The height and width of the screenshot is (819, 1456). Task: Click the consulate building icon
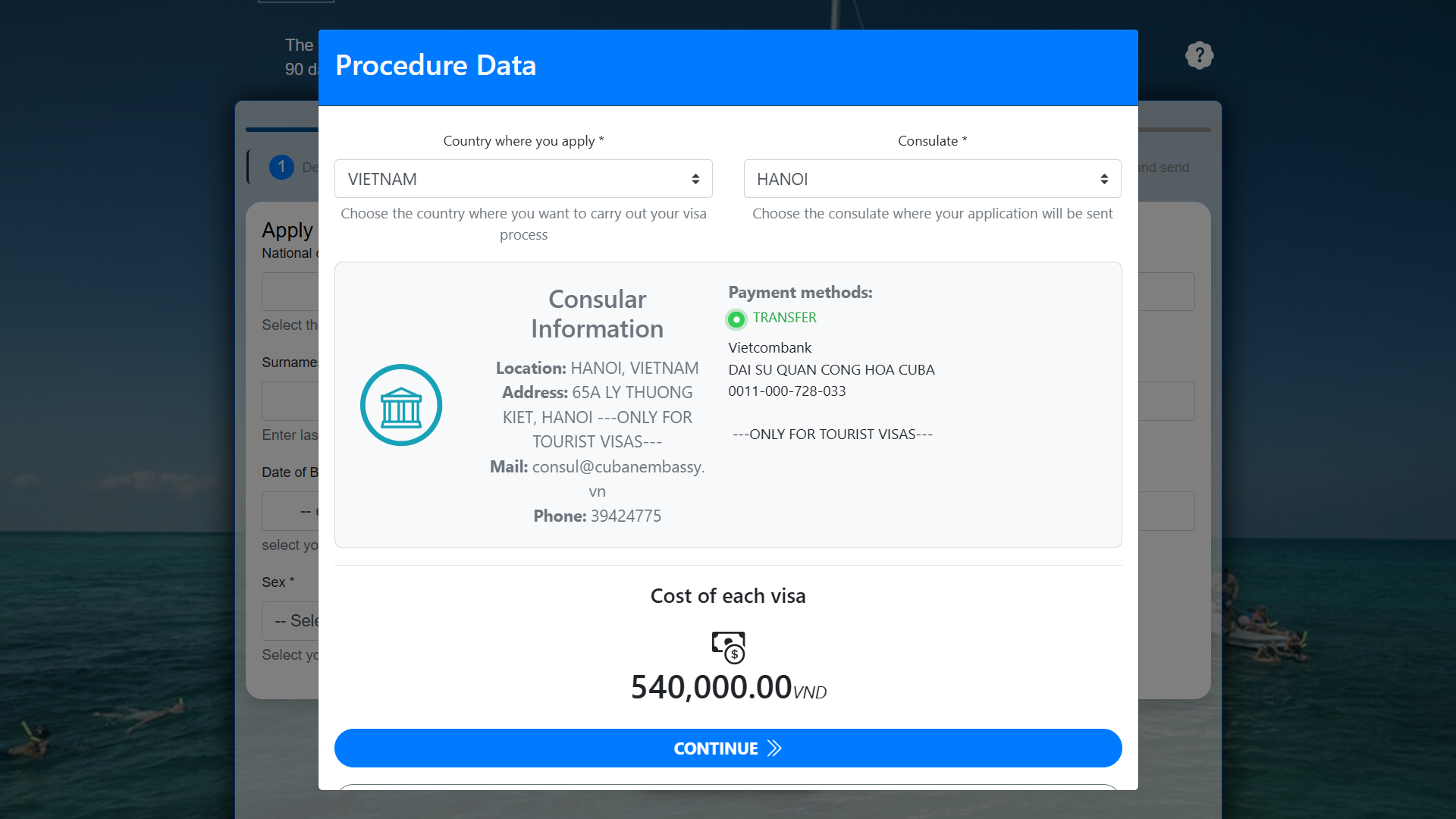point(401,405)
